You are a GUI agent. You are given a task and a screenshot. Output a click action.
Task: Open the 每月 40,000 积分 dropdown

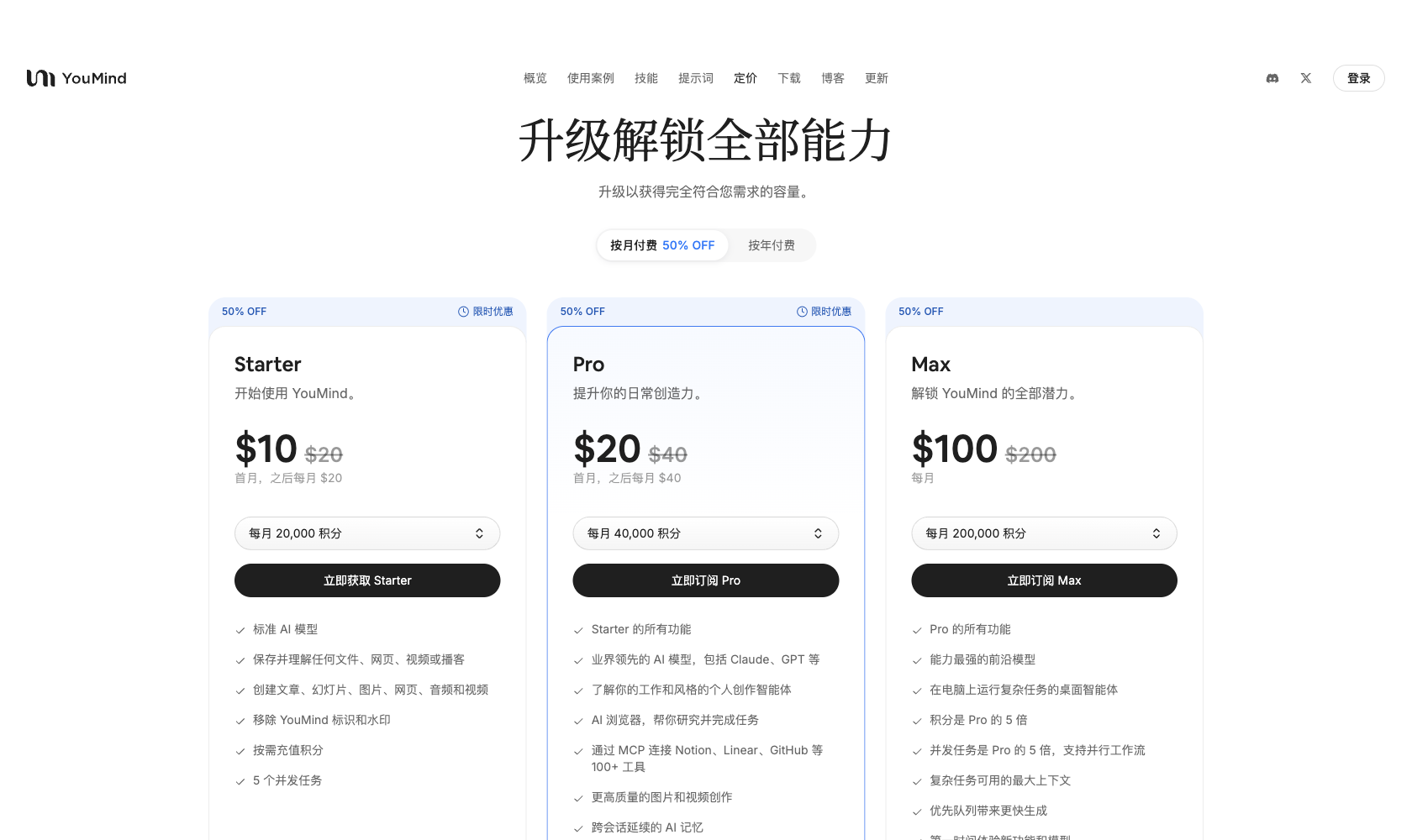pyautogui.click(x=706, y=533)
